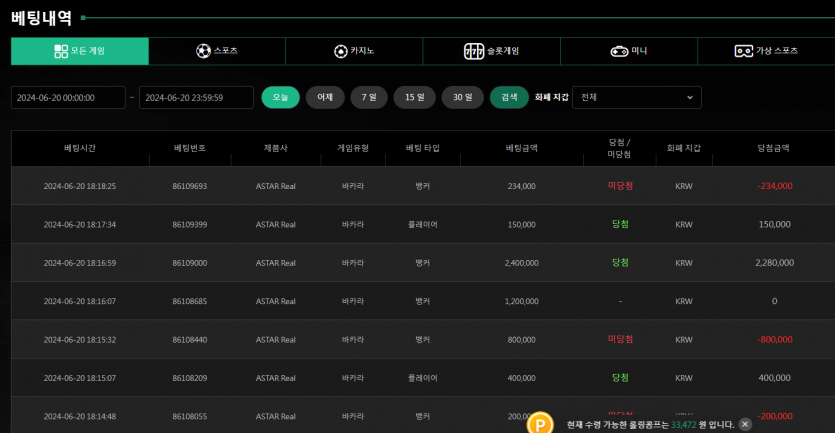Click 당첨 status for bet 86109399
Screen dimensions: 835x433
coord(620,224)
